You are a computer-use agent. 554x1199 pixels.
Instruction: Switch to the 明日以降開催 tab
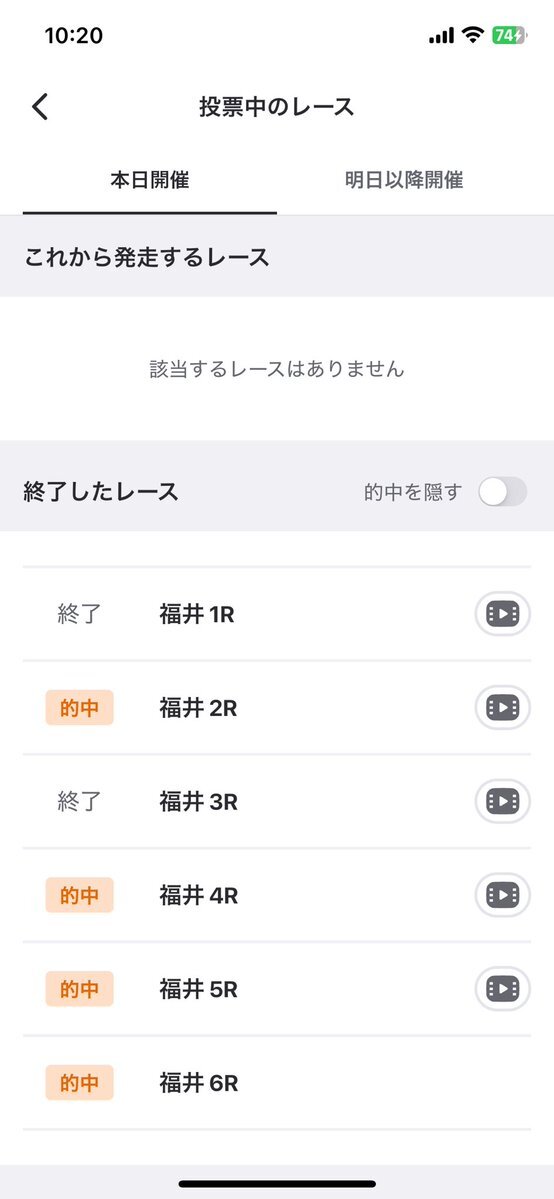coord(404,180)
